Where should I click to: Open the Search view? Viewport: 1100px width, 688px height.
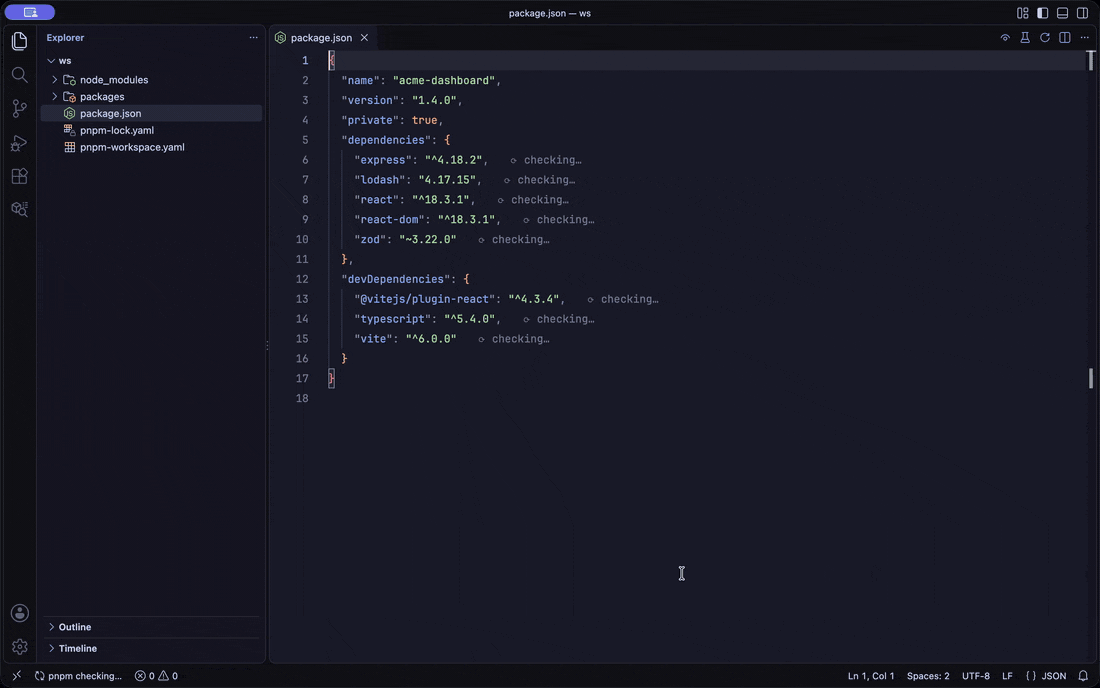[20, 75]
